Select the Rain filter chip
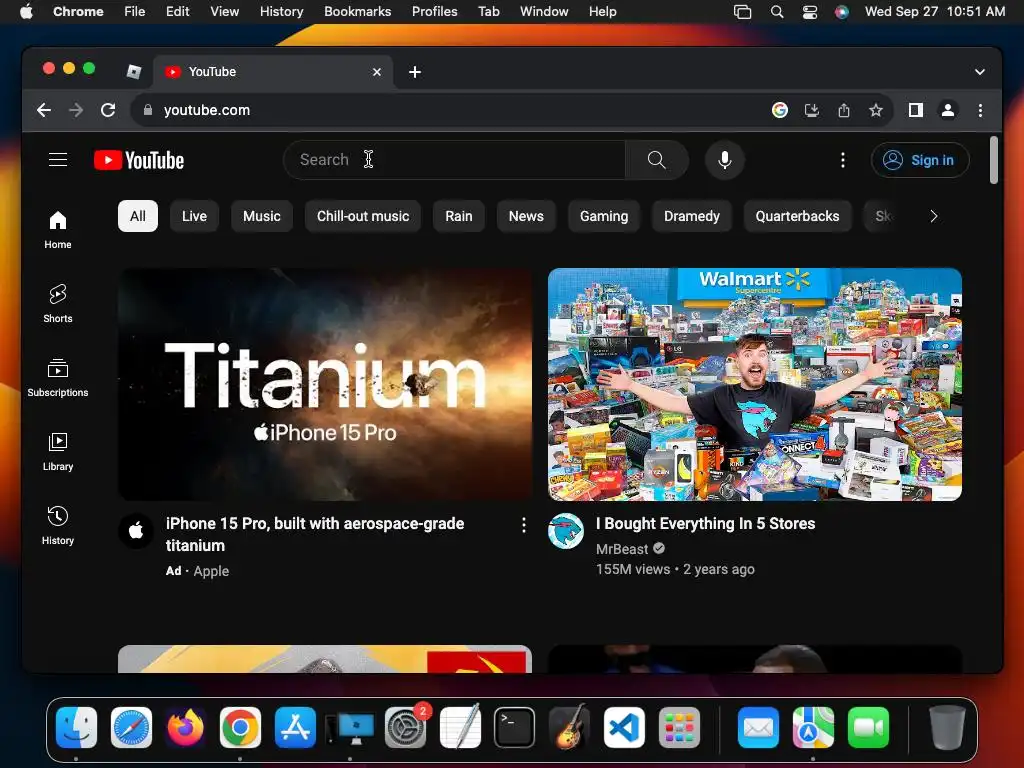The height and width of the screenshot is (768, 1024). point(458,216)
